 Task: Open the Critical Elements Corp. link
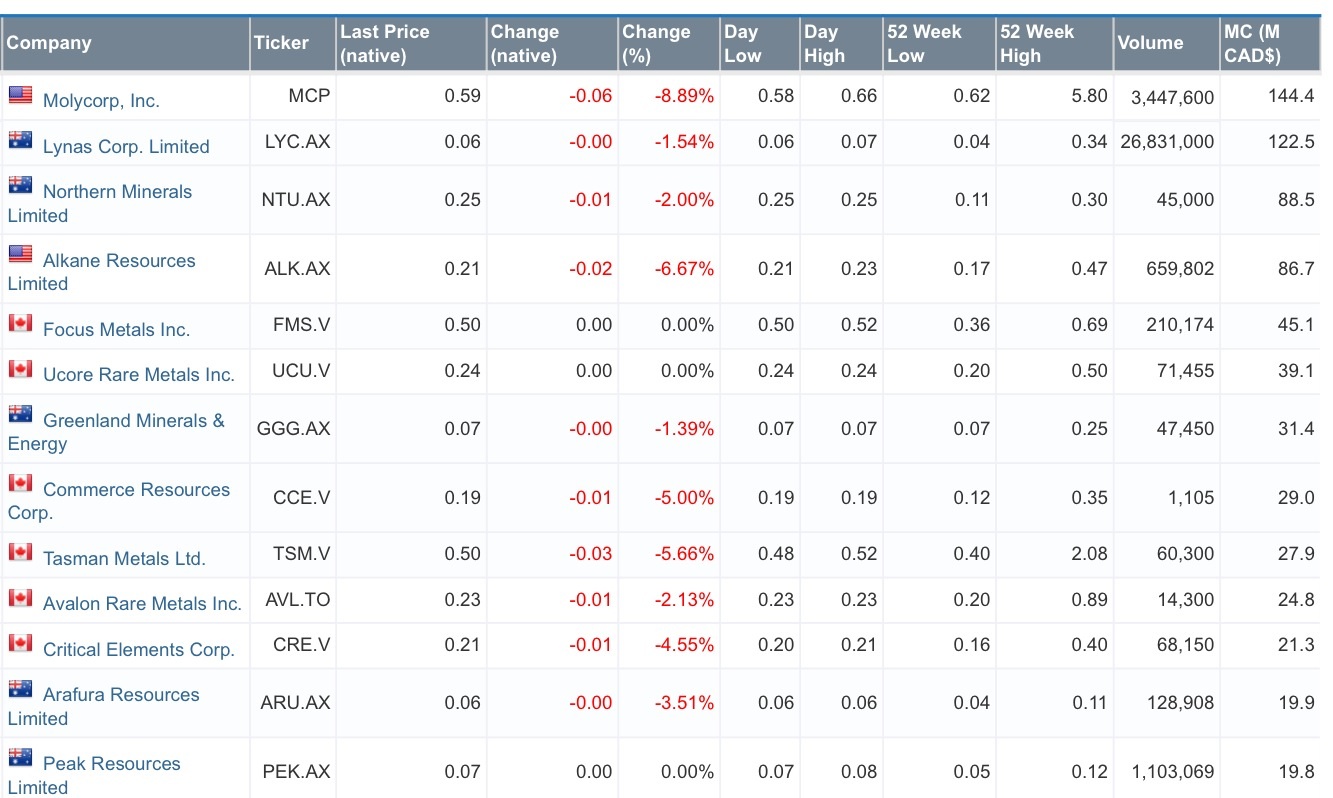coord(139,650)
